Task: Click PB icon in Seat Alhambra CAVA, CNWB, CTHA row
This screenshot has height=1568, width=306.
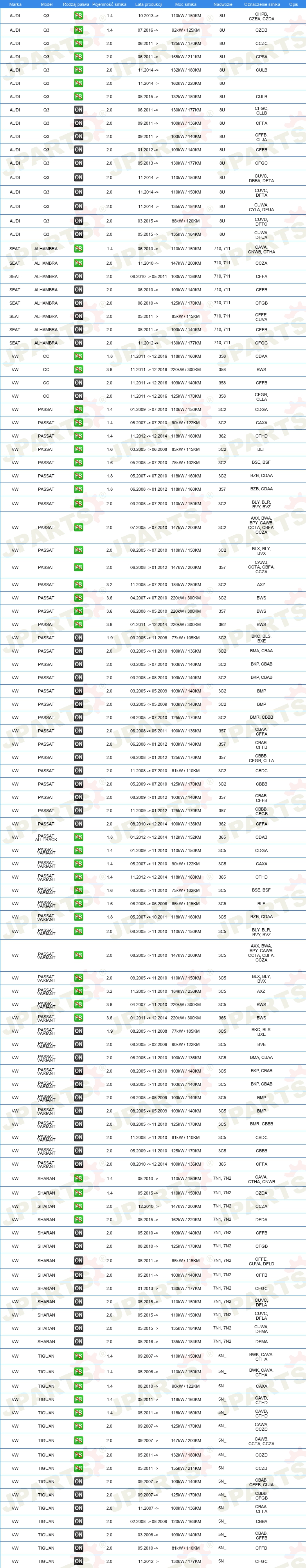Action: click(79, 249)
